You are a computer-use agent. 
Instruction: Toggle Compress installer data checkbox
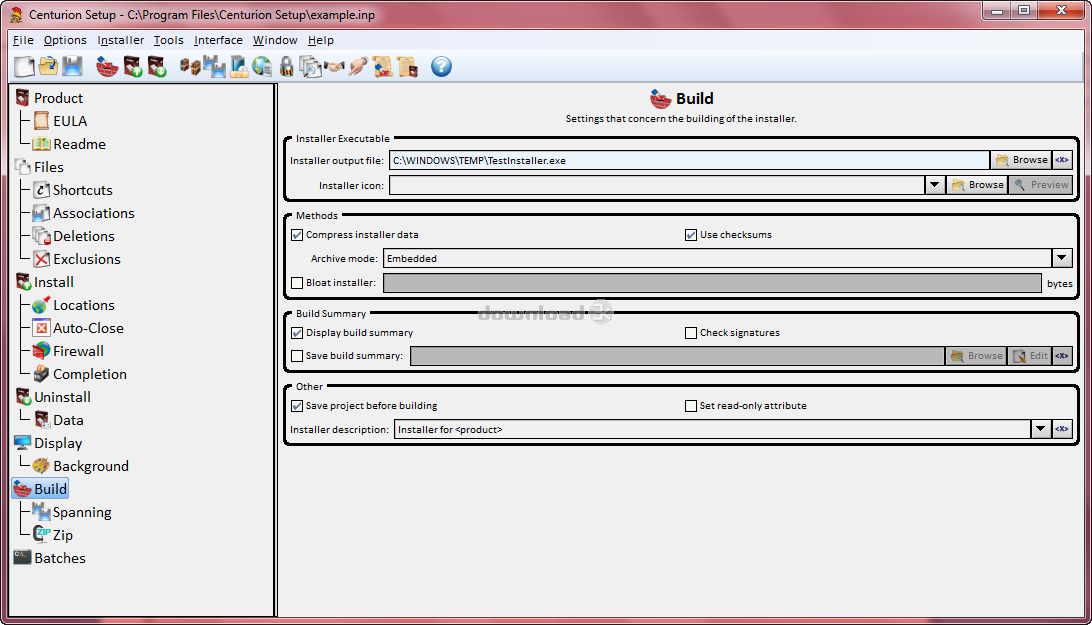pos(297,235)
